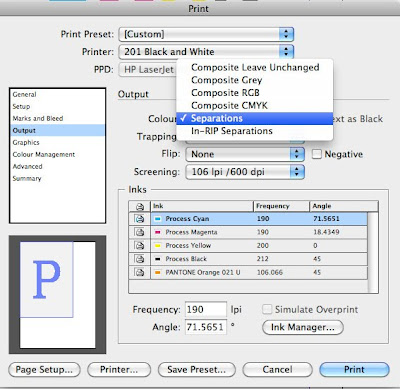Choose Composite Grey from colour menu
The image size is (400, 389).
click(x=255, y=80)
